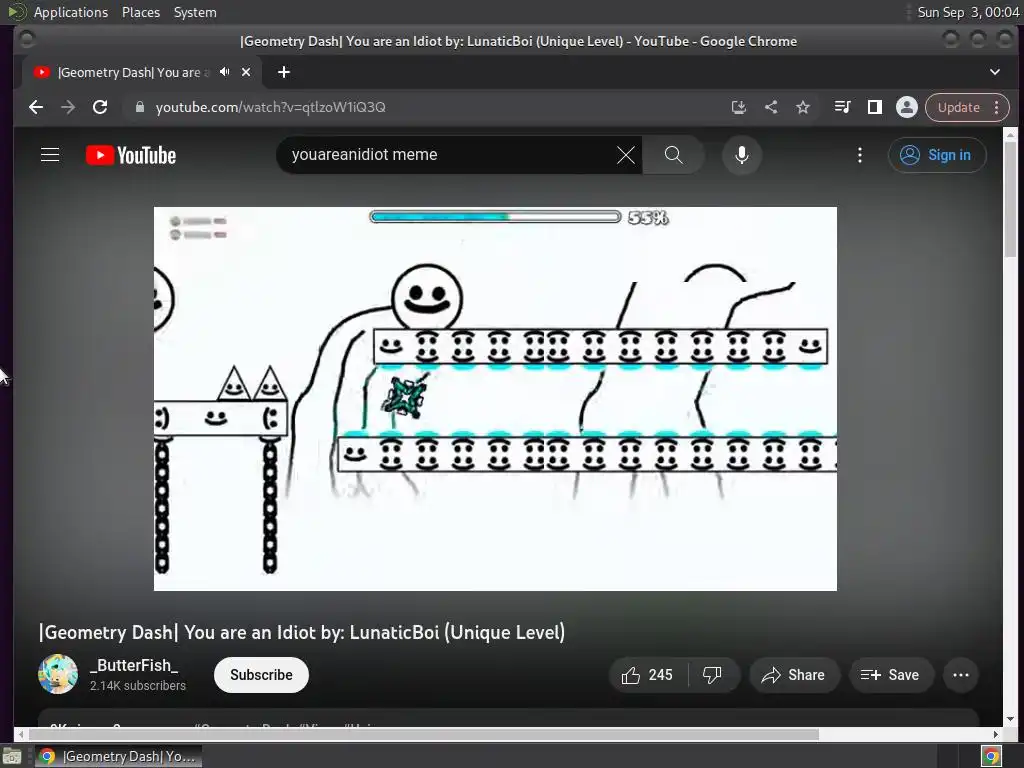Start voice search with the microphone

741,155
